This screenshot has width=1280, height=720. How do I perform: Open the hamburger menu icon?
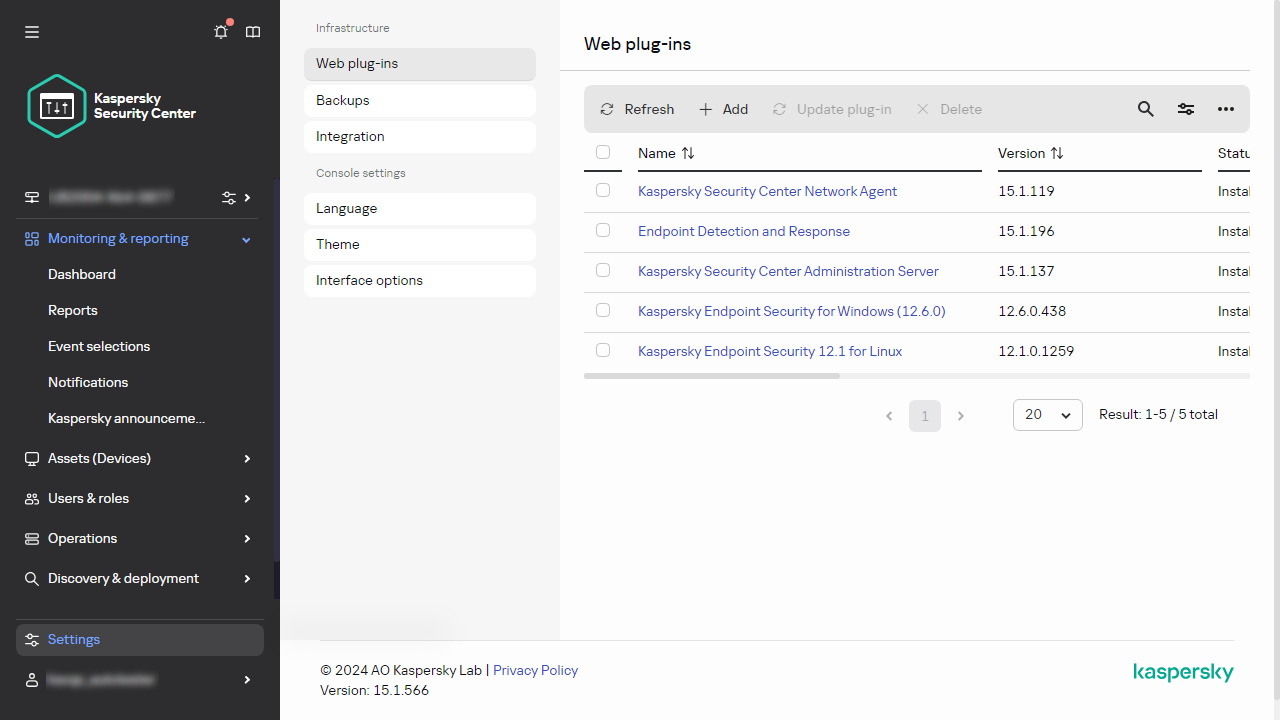click(32, 32)
